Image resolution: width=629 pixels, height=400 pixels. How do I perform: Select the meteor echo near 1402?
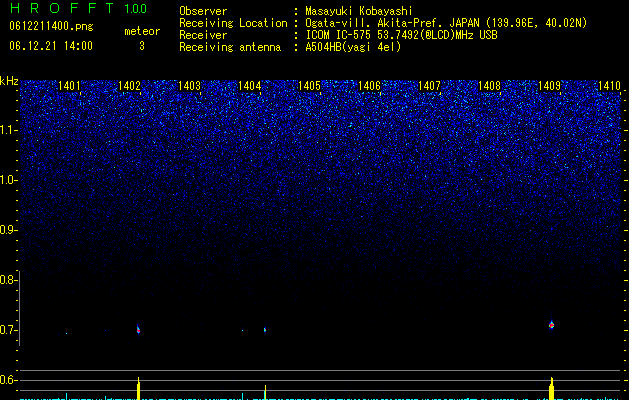pyautogui.click(x=138, y=330)
